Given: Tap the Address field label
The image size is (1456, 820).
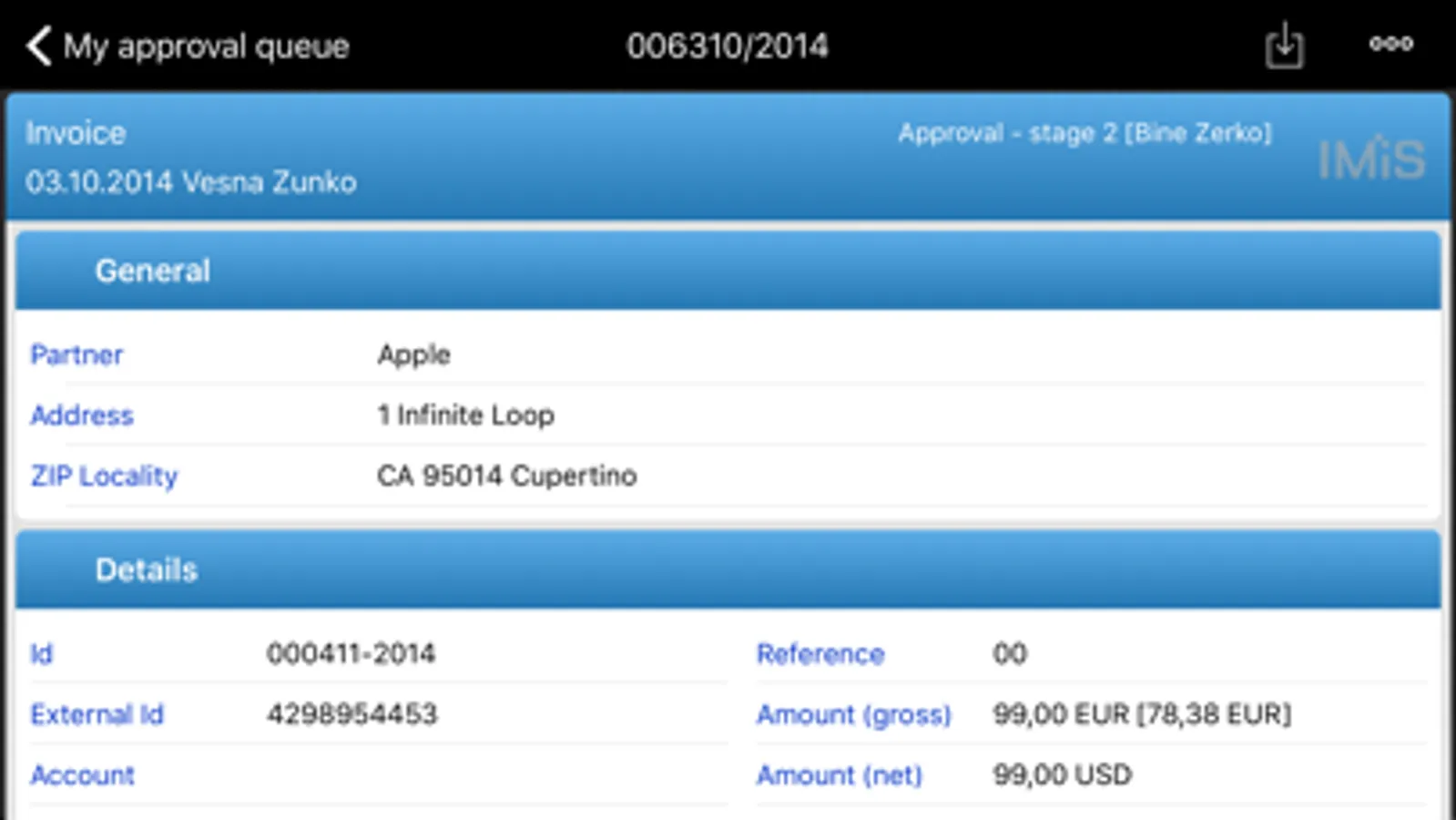Looking at the screenshot, I should (82, 415).
